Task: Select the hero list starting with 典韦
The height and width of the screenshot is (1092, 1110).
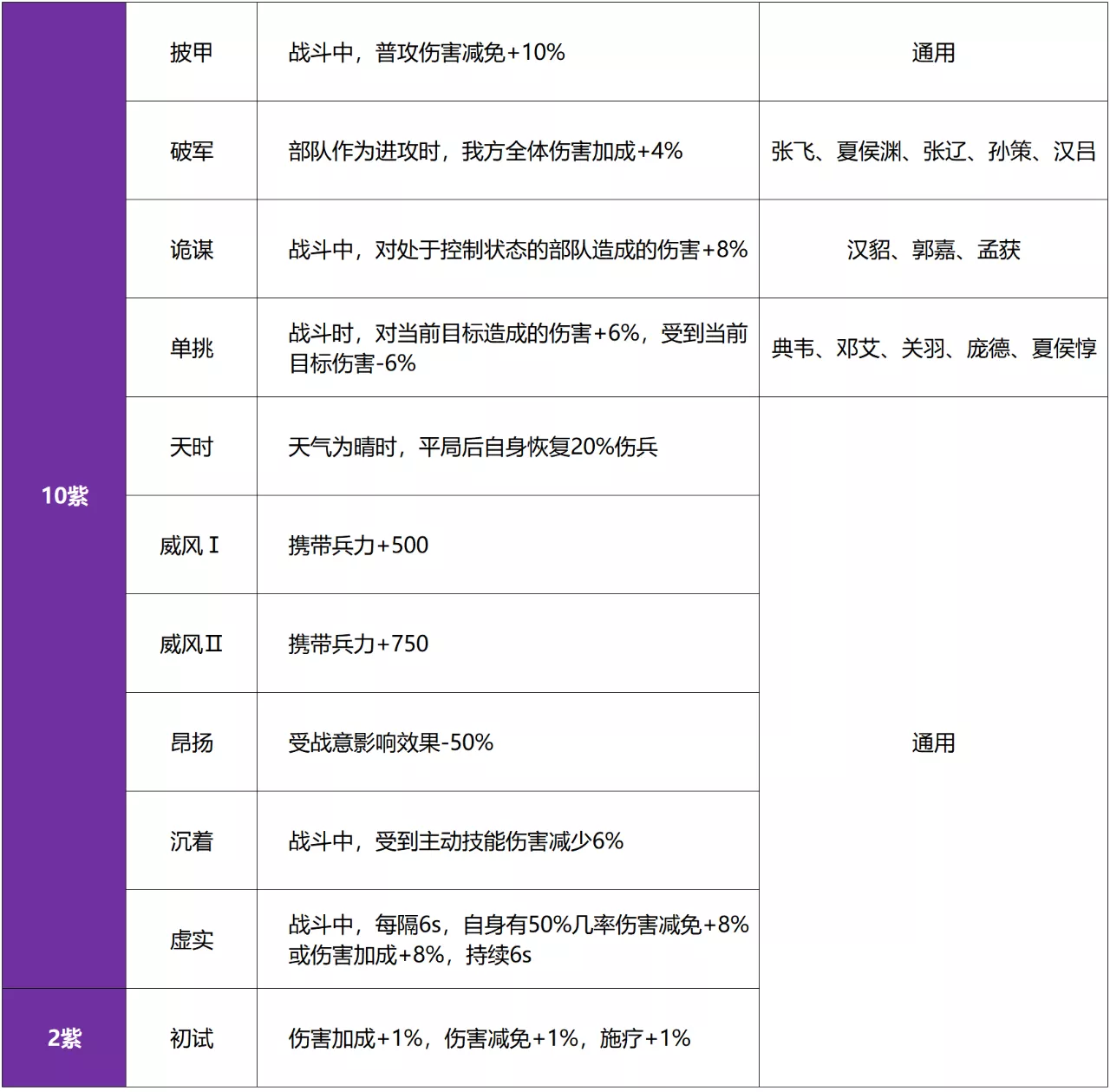Action: coord(933,349)
